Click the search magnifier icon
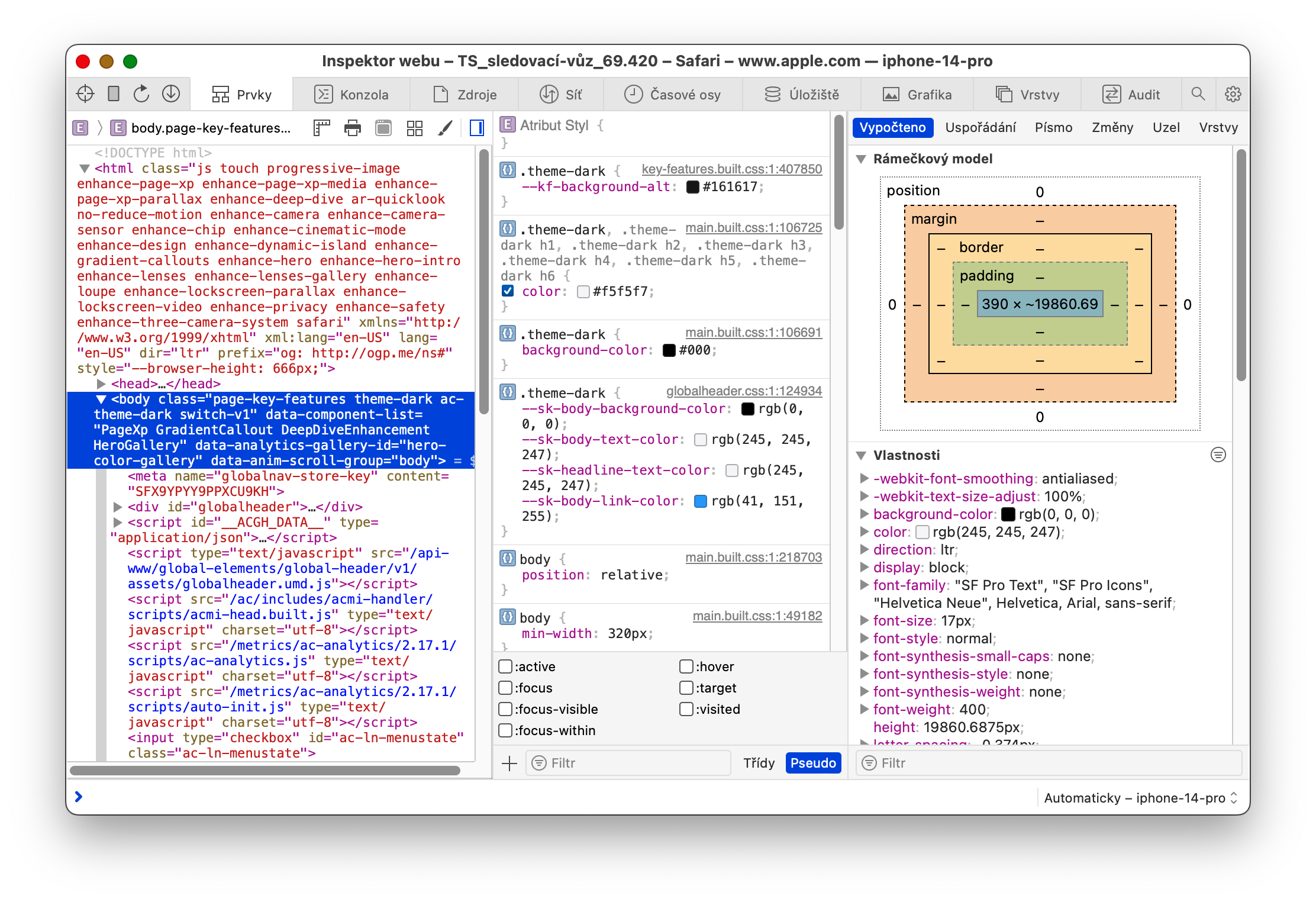The width and height of the screenshot is (1316, 902). click(1198, 94)
